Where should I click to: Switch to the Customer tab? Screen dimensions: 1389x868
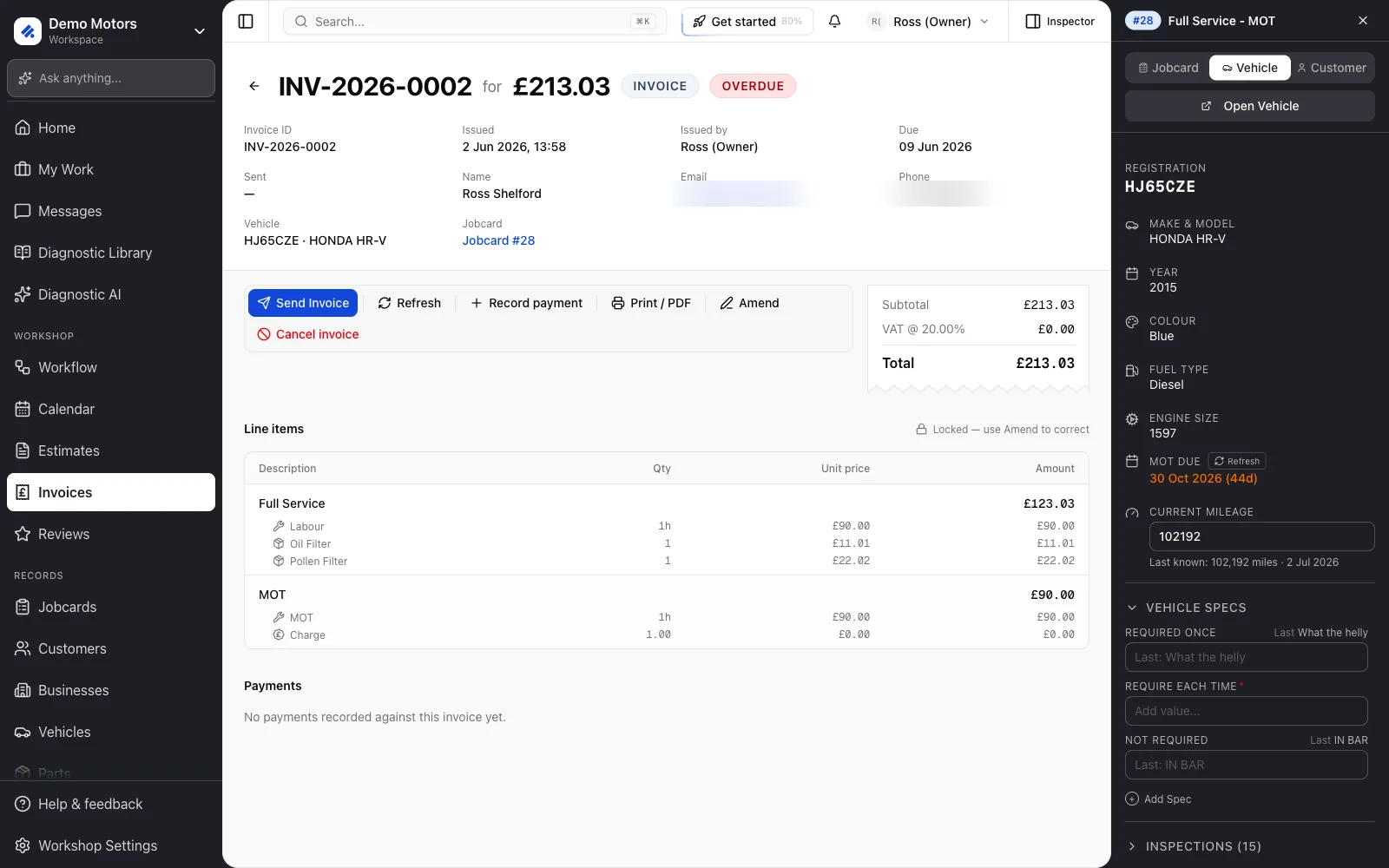click(1332, 68)
